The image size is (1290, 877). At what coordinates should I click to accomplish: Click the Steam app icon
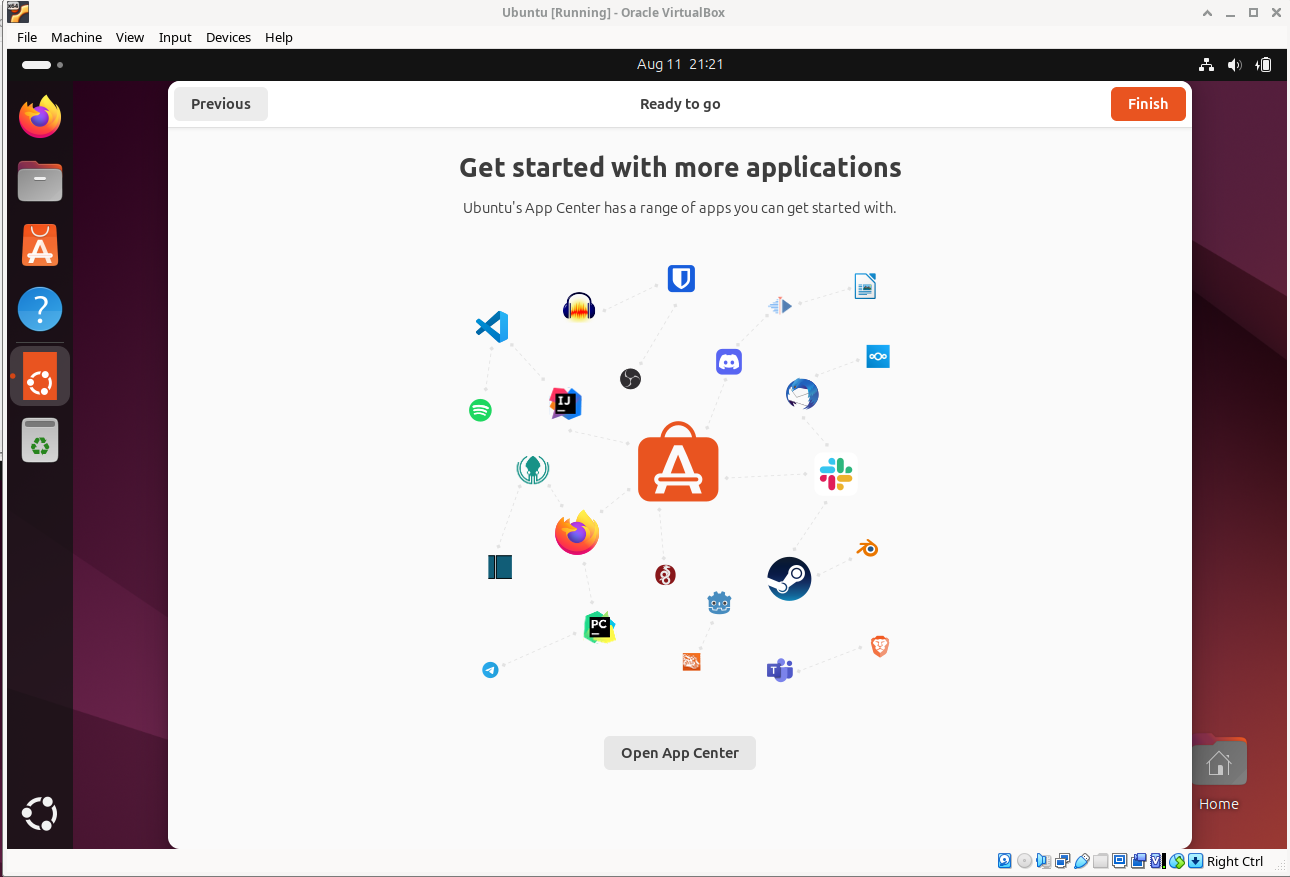tap(789, 578)
